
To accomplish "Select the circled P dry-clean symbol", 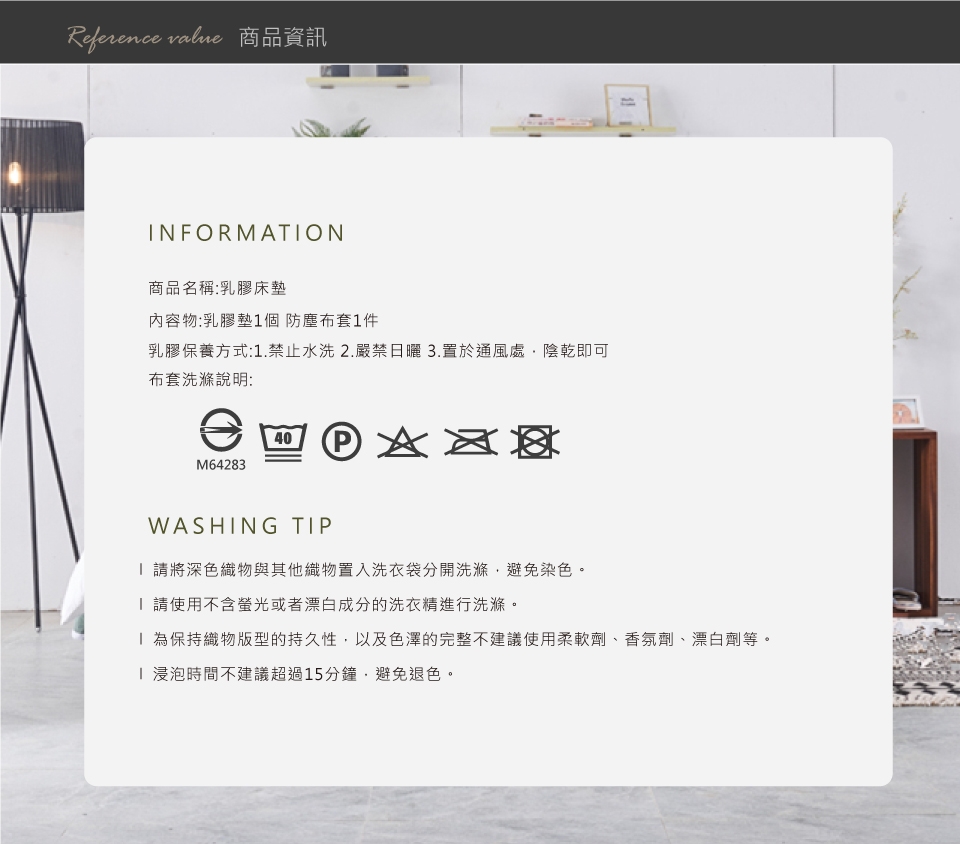I will (341, 441).
